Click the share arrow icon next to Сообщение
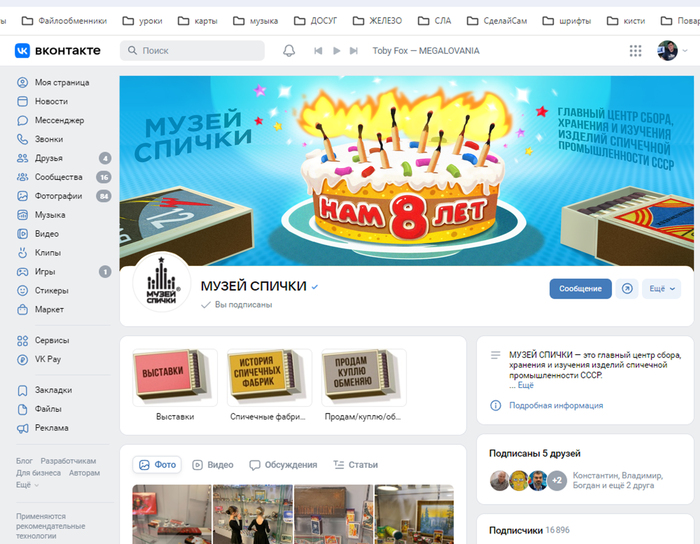 pos(627,289)
